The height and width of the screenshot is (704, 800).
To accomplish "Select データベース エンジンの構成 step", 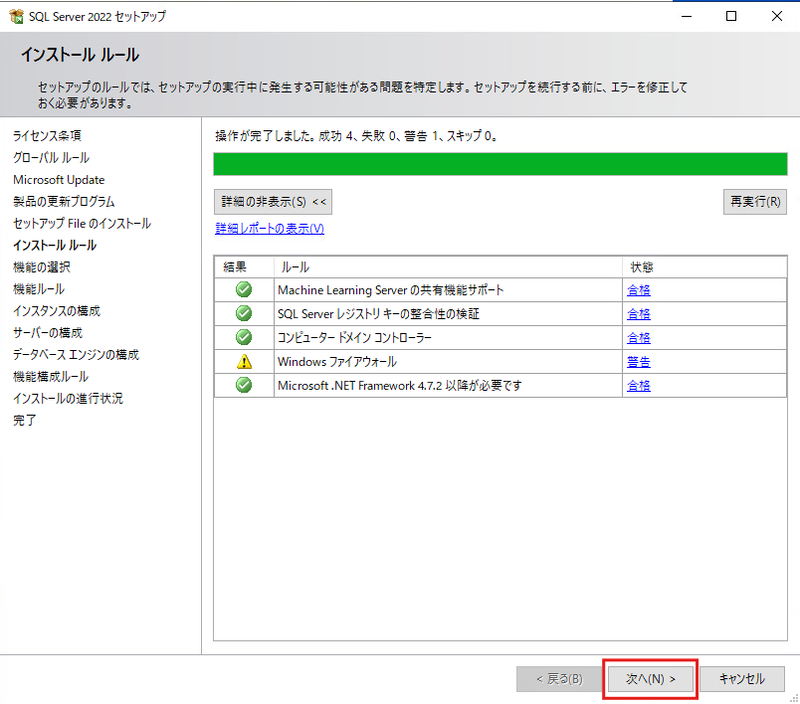I will (x=76, y=355).
